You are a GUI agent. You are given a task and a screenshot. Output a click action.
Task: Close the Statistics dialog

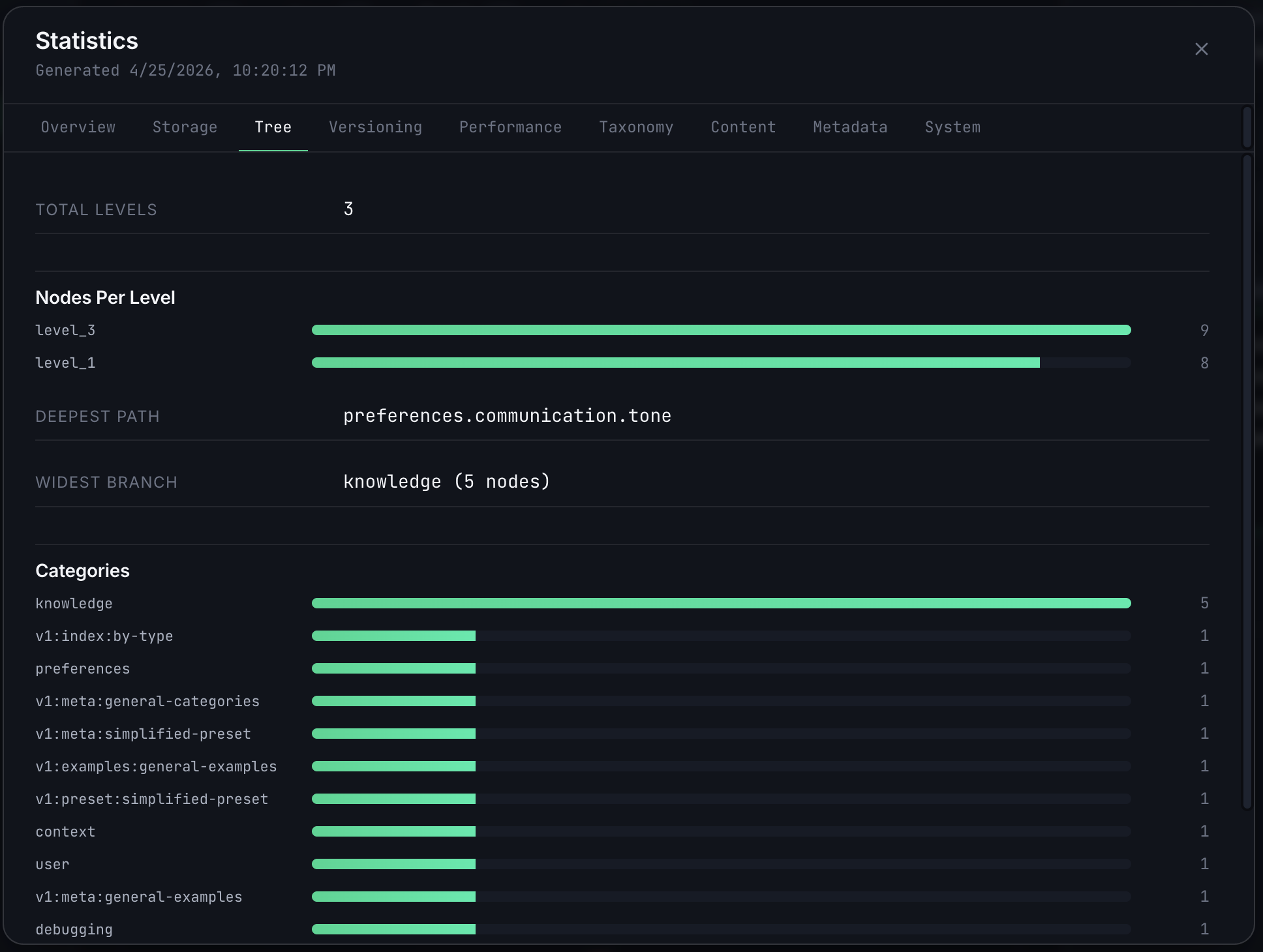click(x=1201, y=49)
